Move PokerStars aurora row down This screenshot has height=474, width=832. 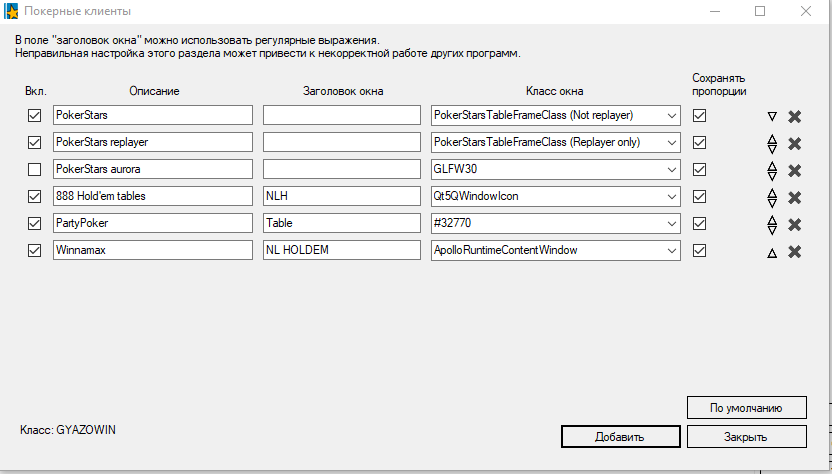772,175
